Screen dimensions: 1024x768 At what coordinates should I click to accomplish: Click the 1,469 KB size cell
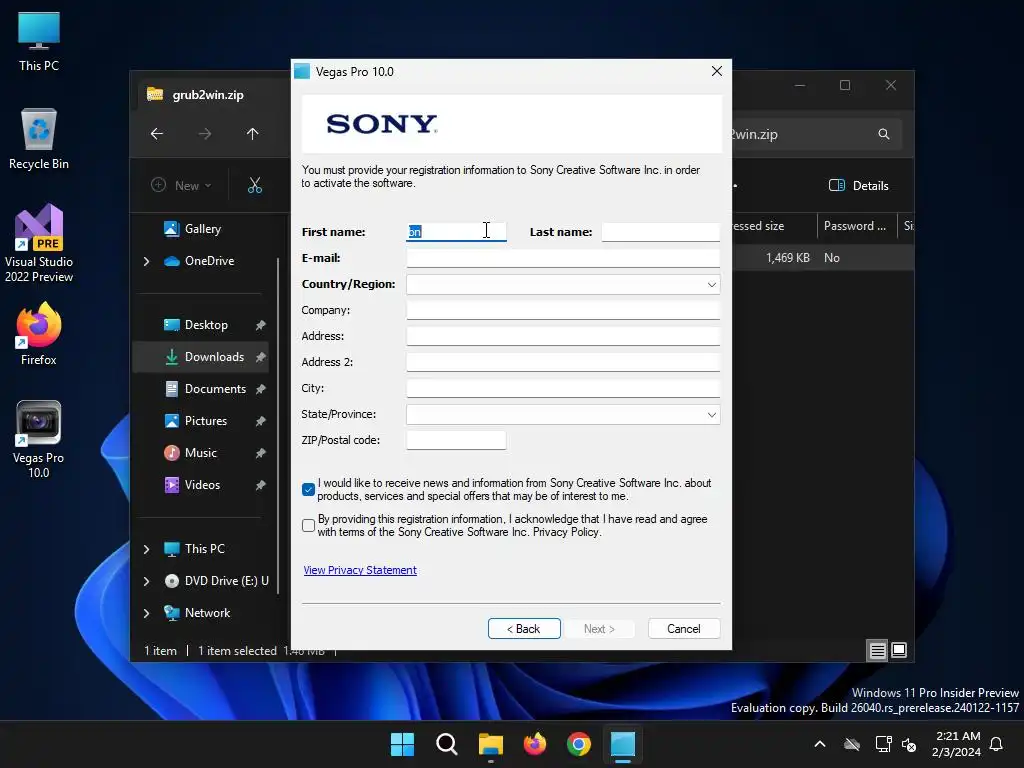pyautogui.click(x=787, y=258)
